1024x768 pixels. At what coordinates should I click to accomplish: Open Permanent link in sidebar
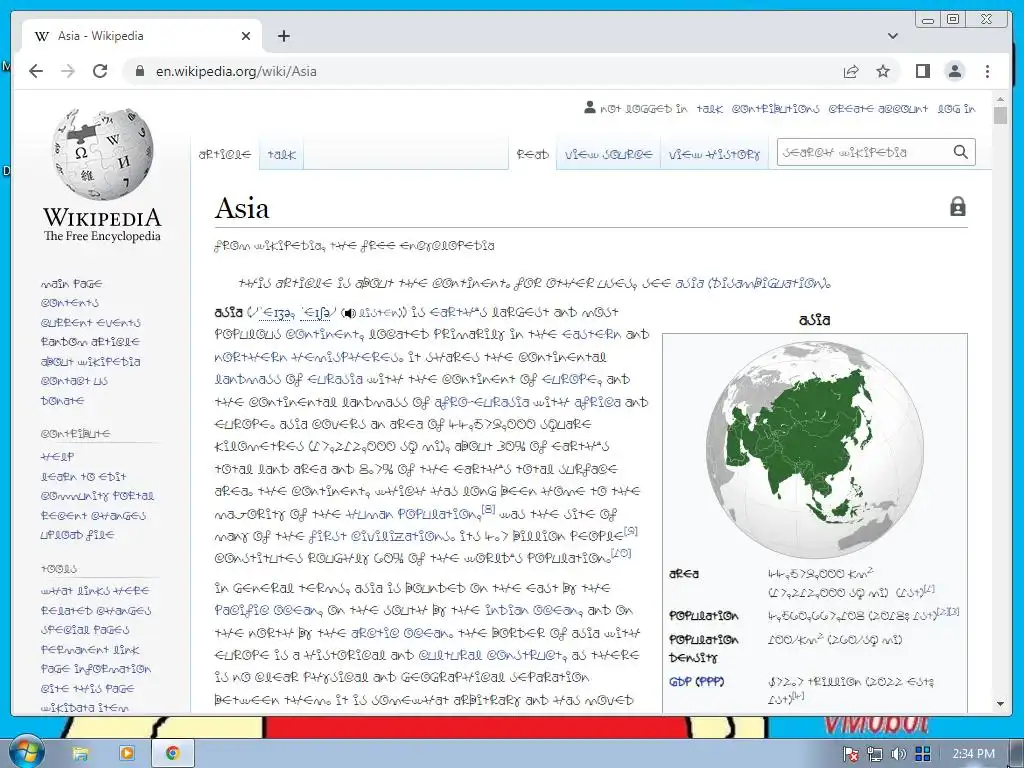pyautogui.click(x=89, y=650)
